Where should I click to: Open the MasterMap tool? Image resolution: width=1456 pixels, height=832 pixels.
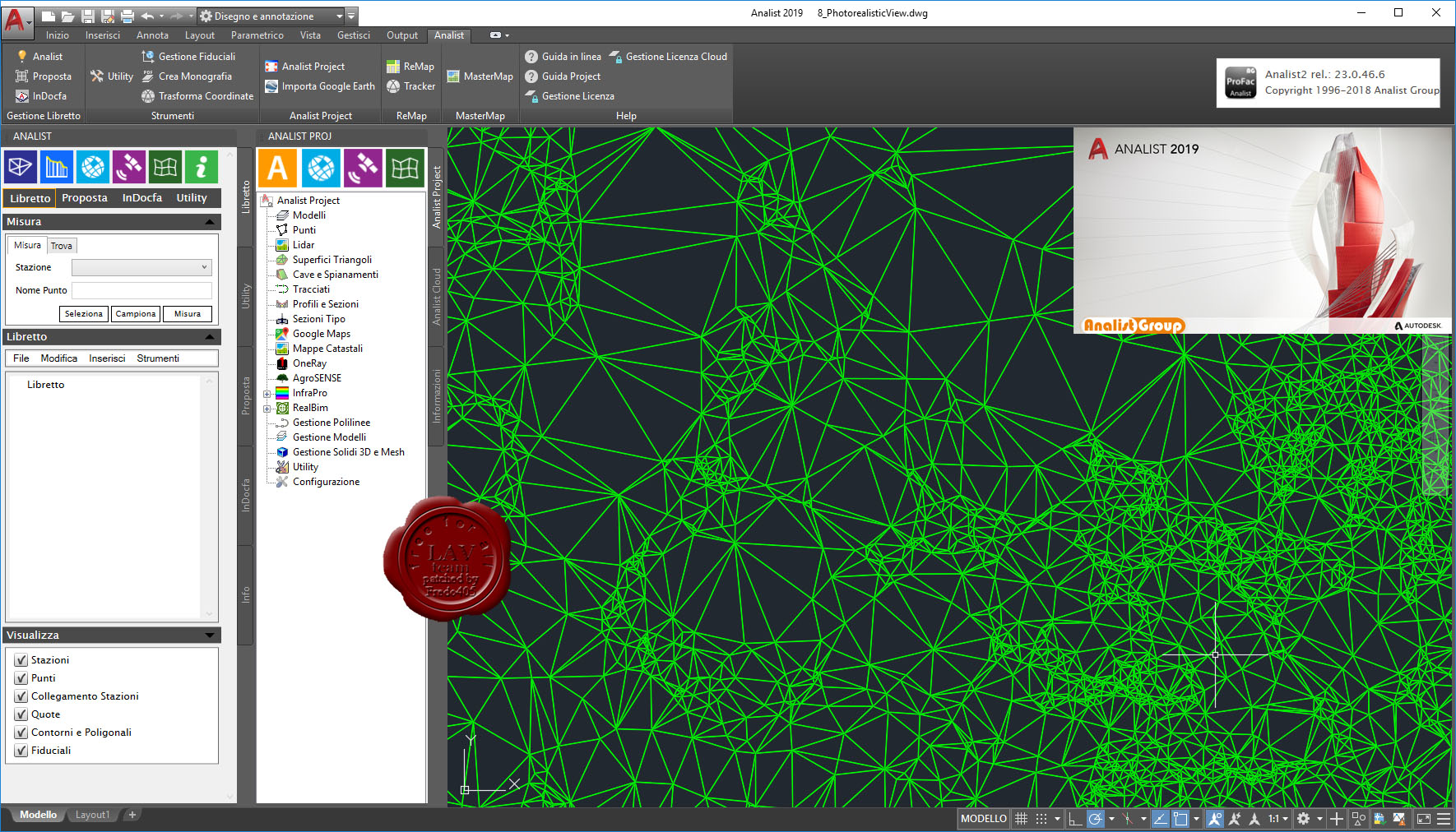(x=480, y=76)
